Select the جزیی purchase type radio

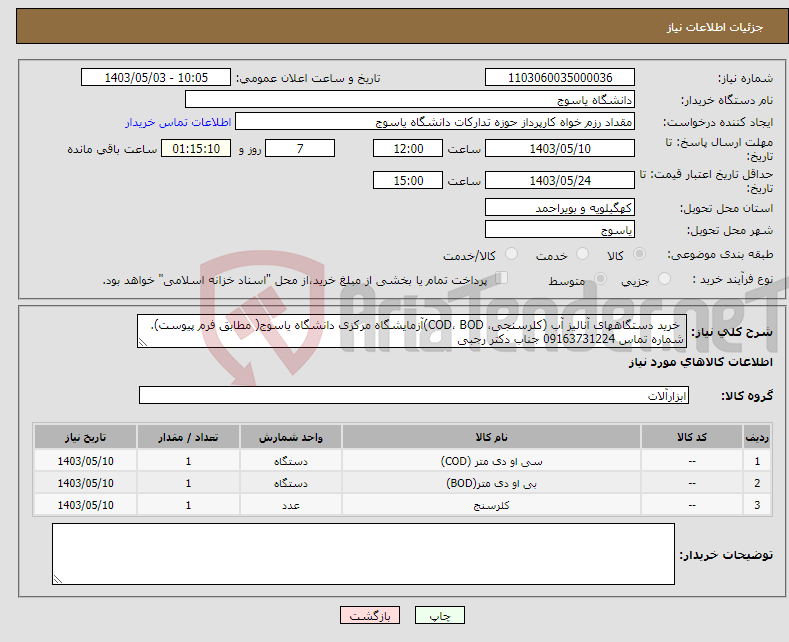[x=664, y=278]
